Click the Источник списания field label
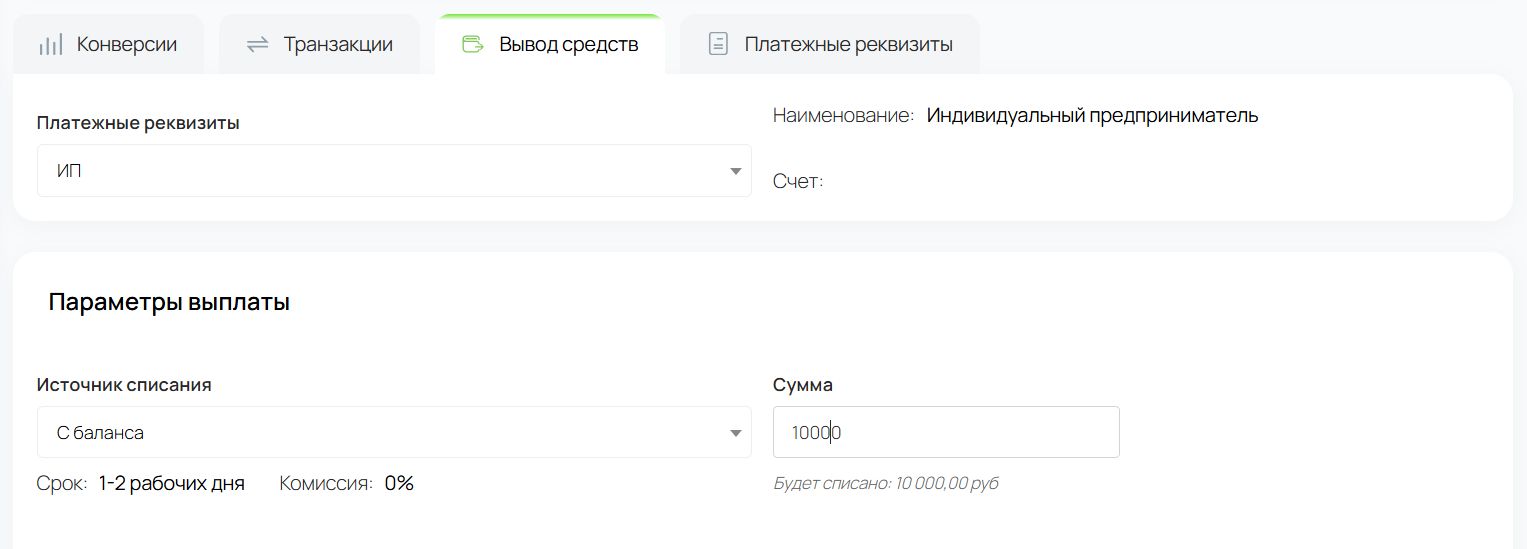Screen dimensions: 1527x549 pyautogui.click(x=124, y=385)
